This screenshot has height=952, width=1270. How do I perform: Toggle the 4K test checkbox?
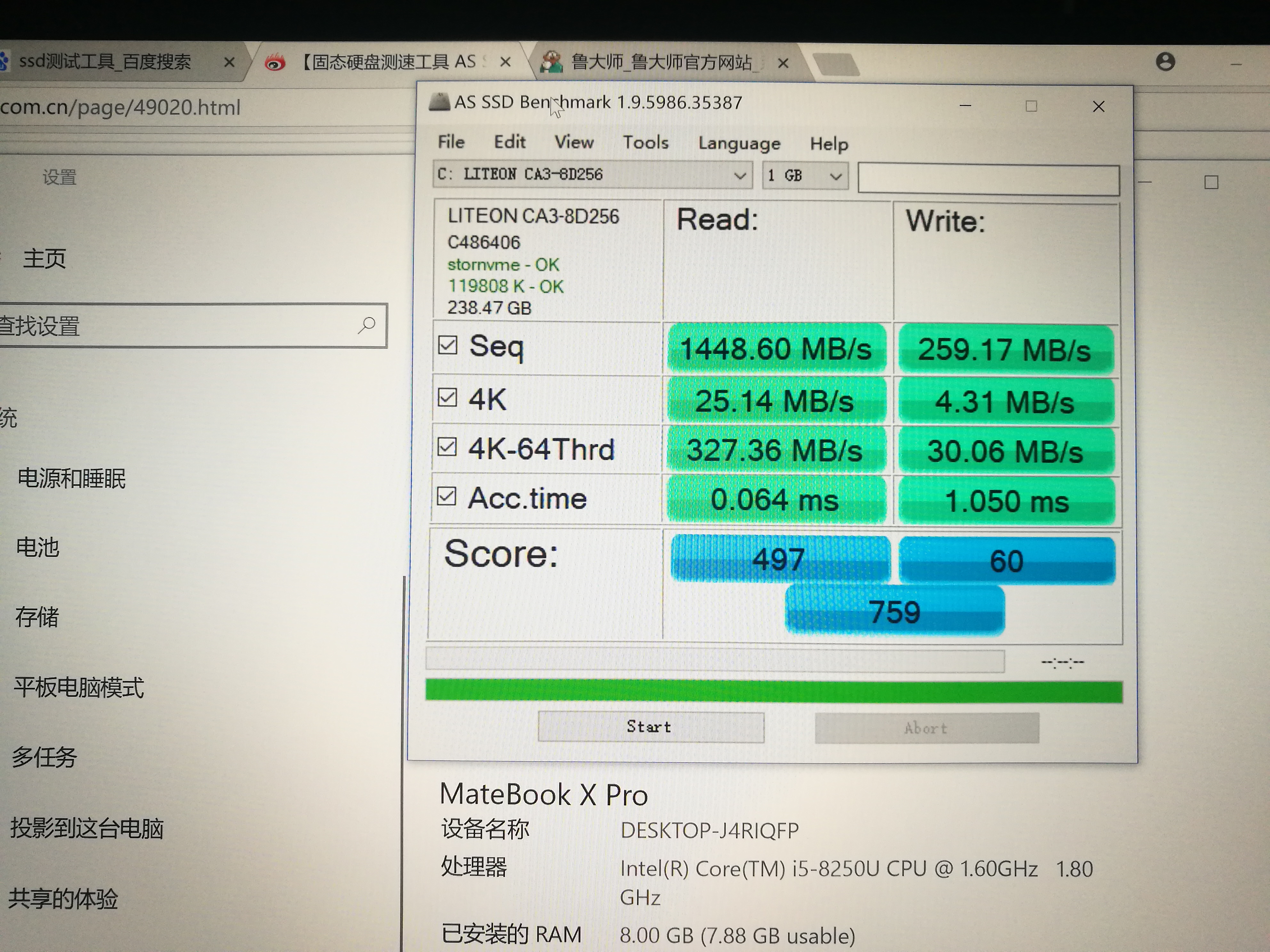click(447, 397)
